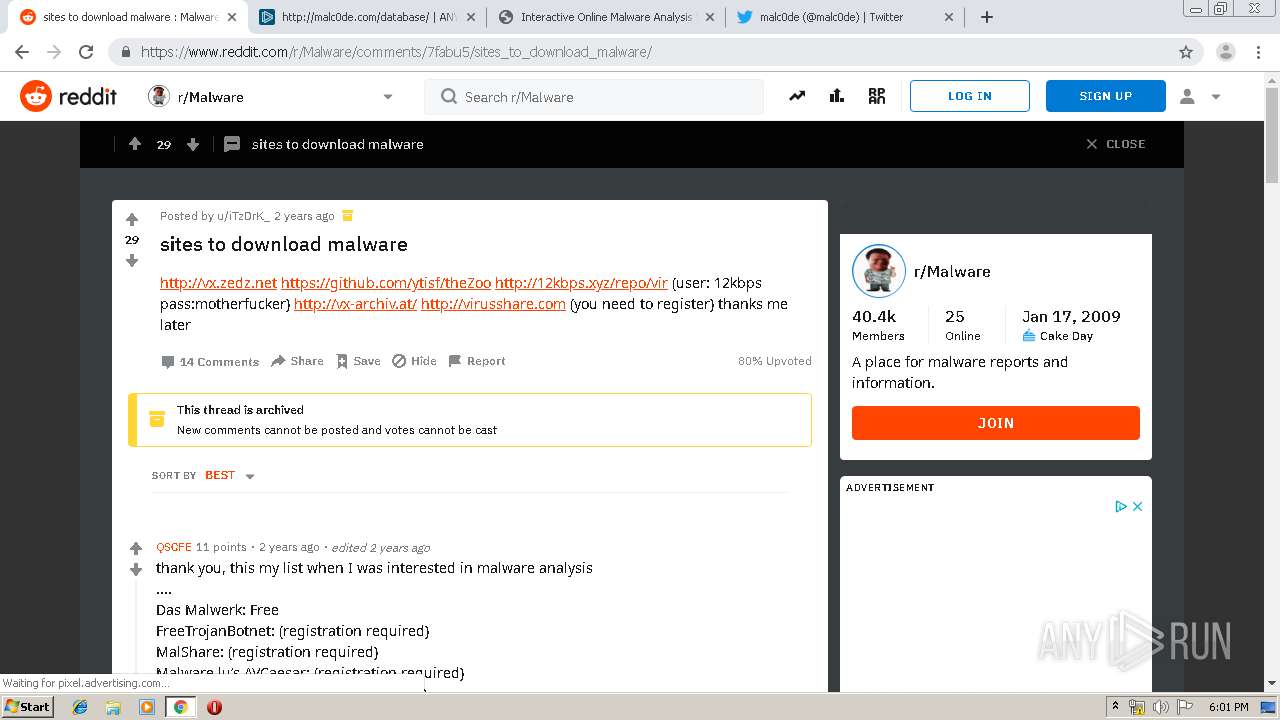
Task: Open the OC original content icon
Action: [x=877, y=96]
